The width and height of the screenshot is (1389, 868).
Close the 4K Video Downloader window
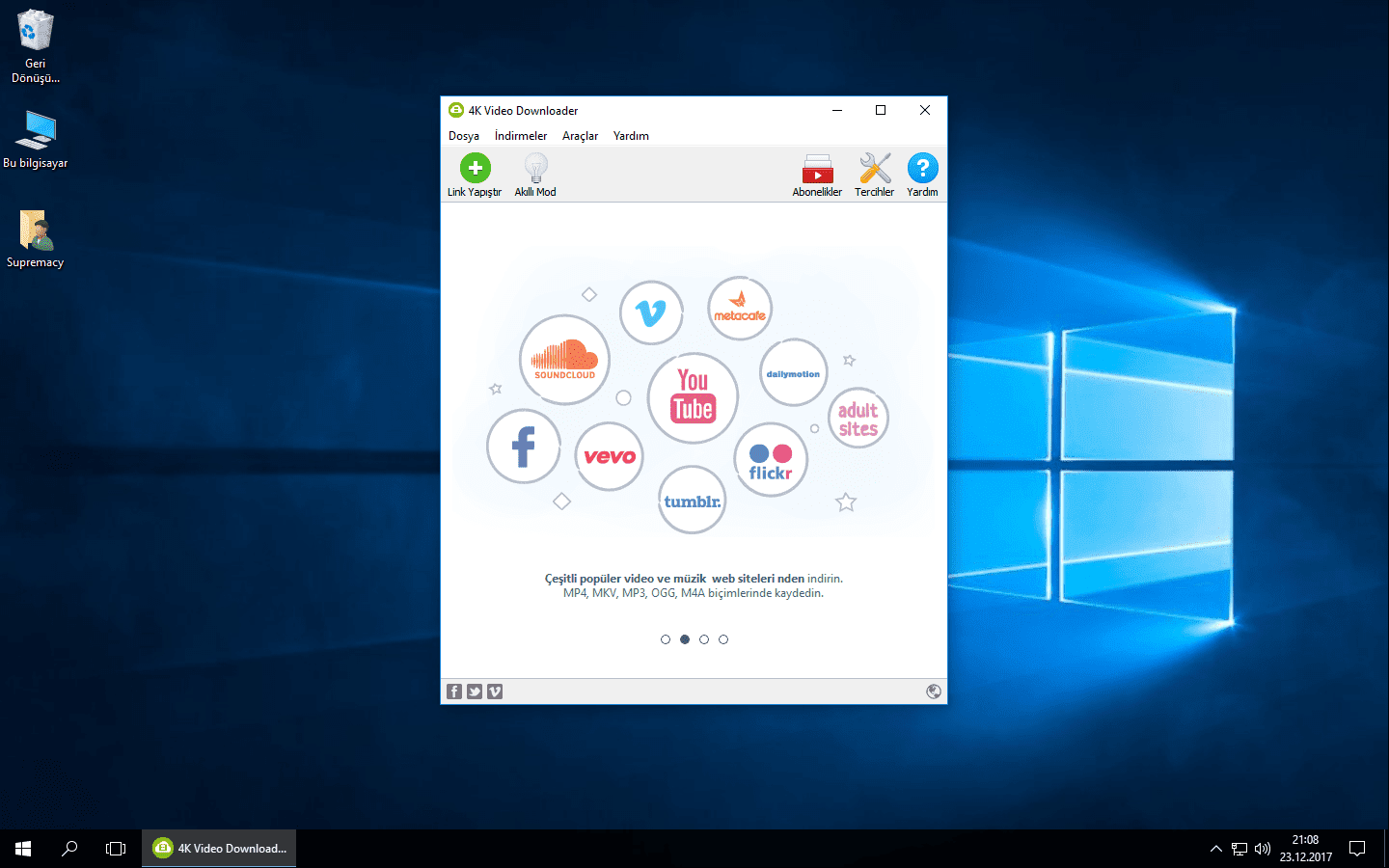pyautogui.click(x=925, y=110)
